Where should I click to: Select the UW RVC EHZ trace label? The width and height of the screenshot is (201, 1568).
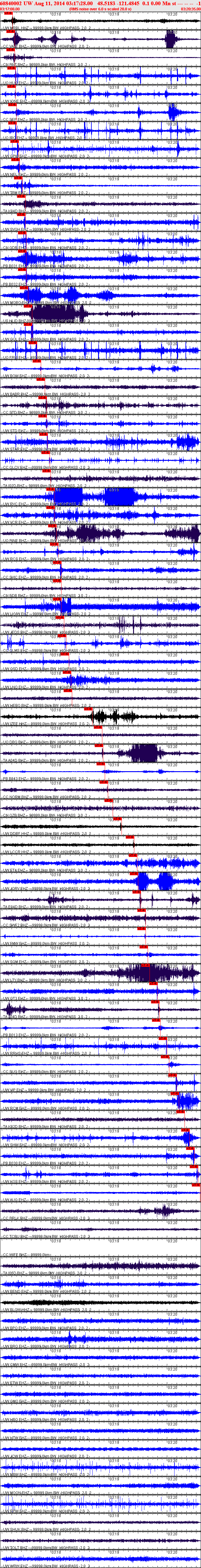pos(46,504)
